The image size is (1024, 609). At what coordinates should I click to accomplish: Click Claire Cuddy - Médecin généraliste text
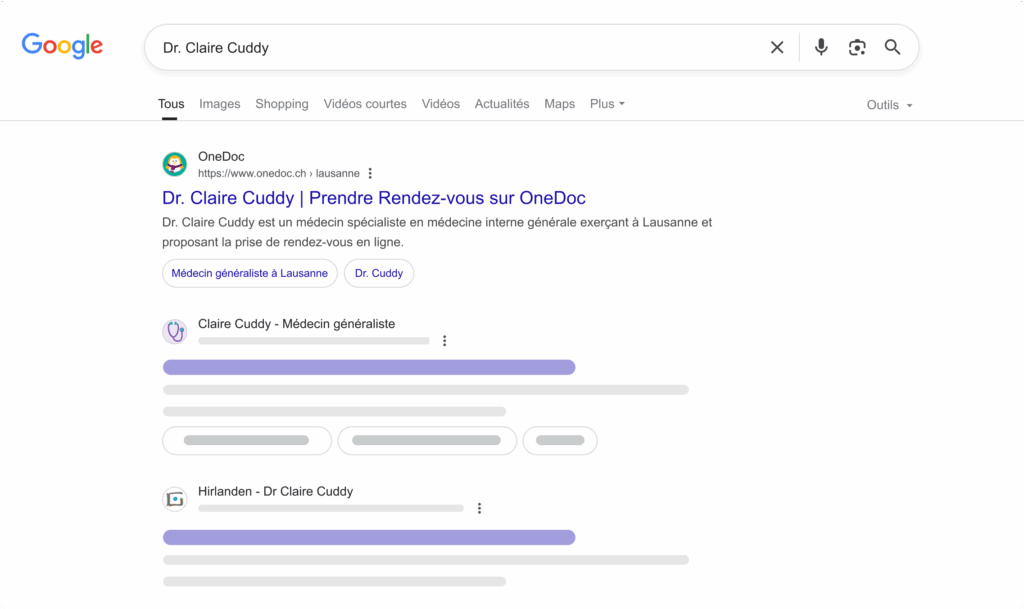[x=296, y=324]
